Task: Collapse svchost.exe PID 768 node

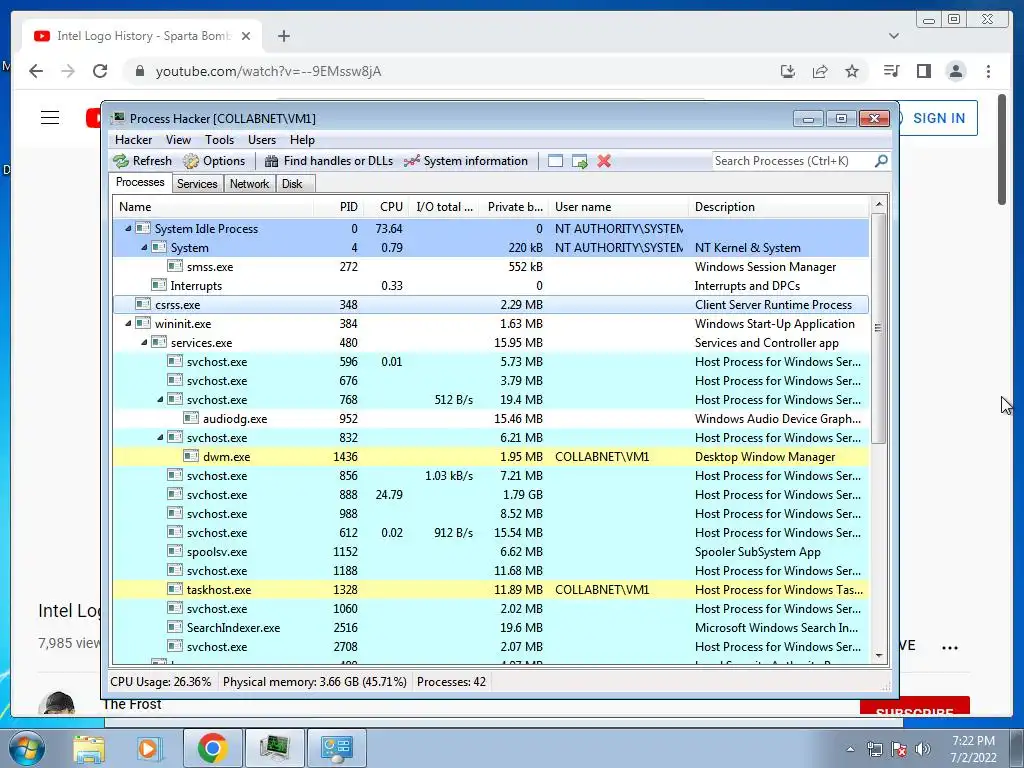Action: [x=160, y=400]
